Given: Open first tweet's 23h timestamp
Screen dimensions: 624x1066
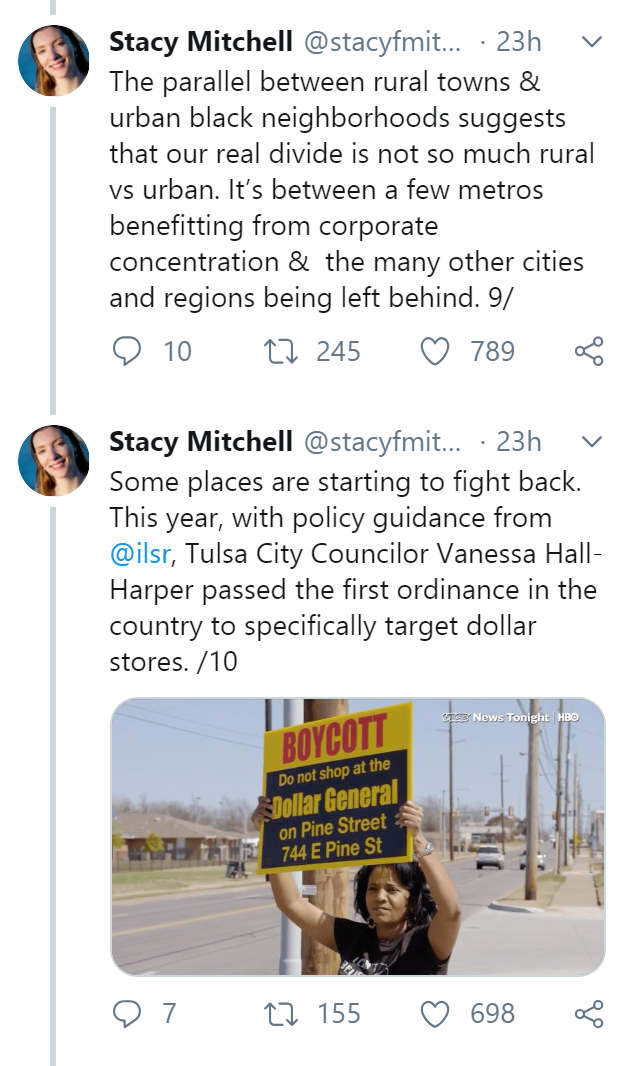Looking at the screenshot, I should pyautogui.click(x=518, y=42).
